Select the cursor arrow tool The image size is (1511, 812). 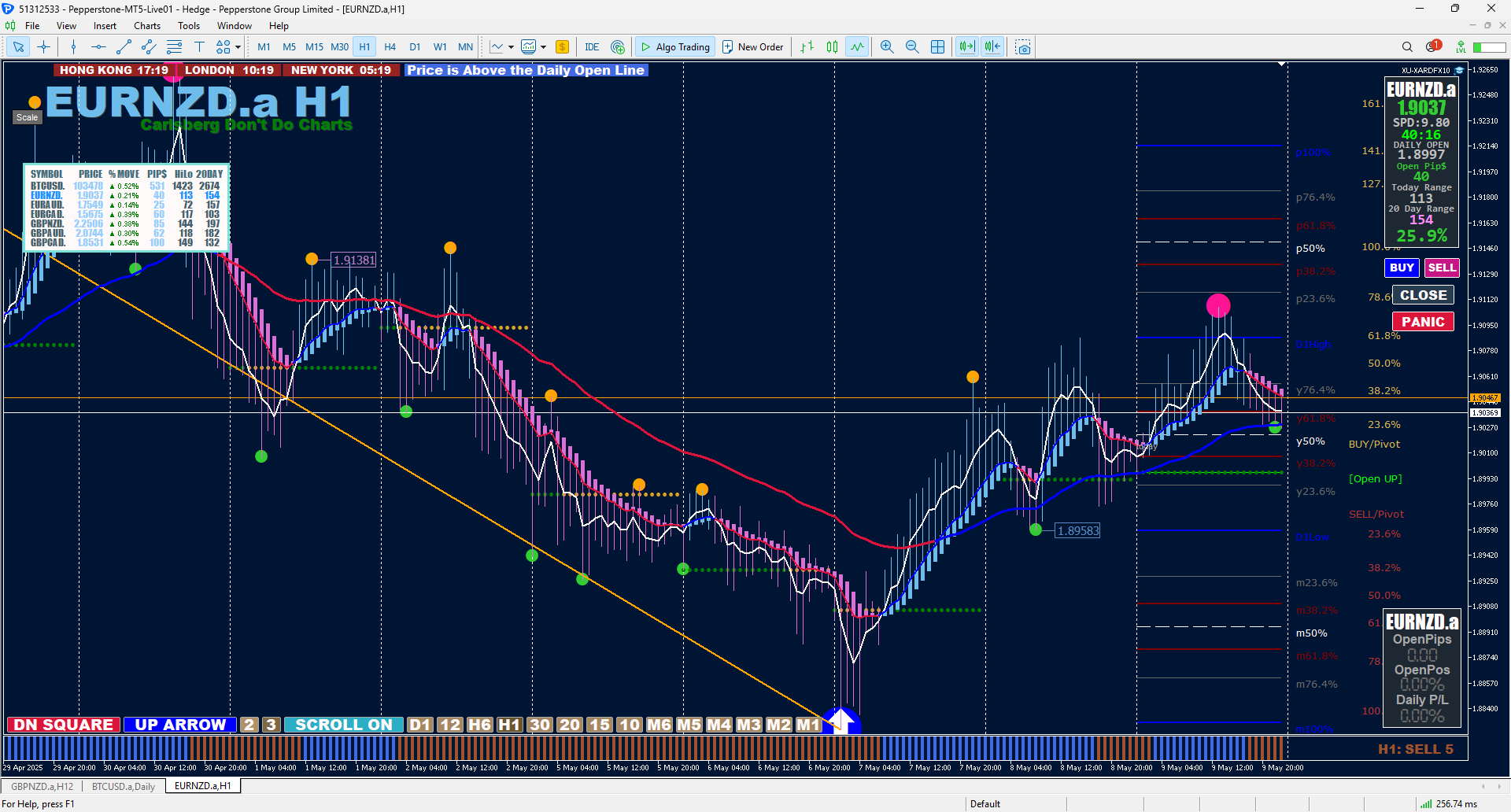click(18, 47)
